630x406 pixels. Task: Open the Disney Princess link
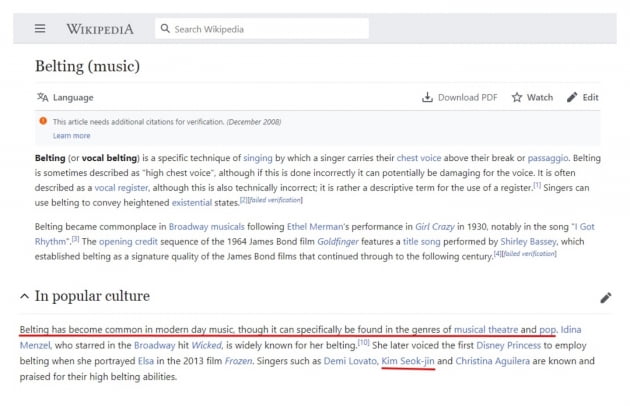508,345
